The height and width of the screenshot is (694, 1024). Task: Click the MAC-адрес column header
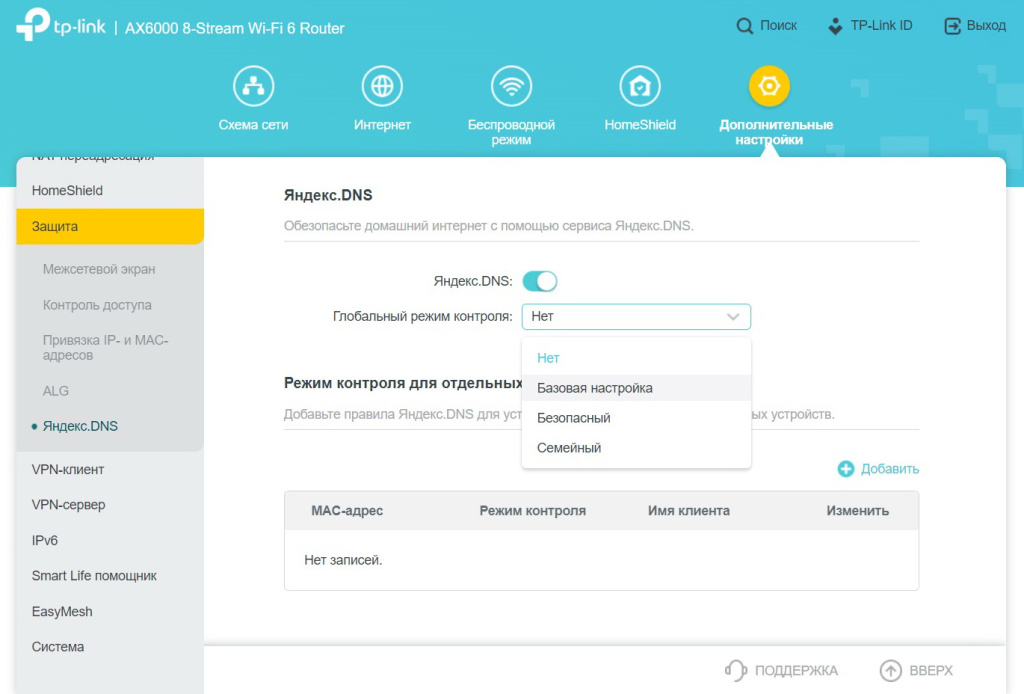pyautogui.click(x=347, y=511)
